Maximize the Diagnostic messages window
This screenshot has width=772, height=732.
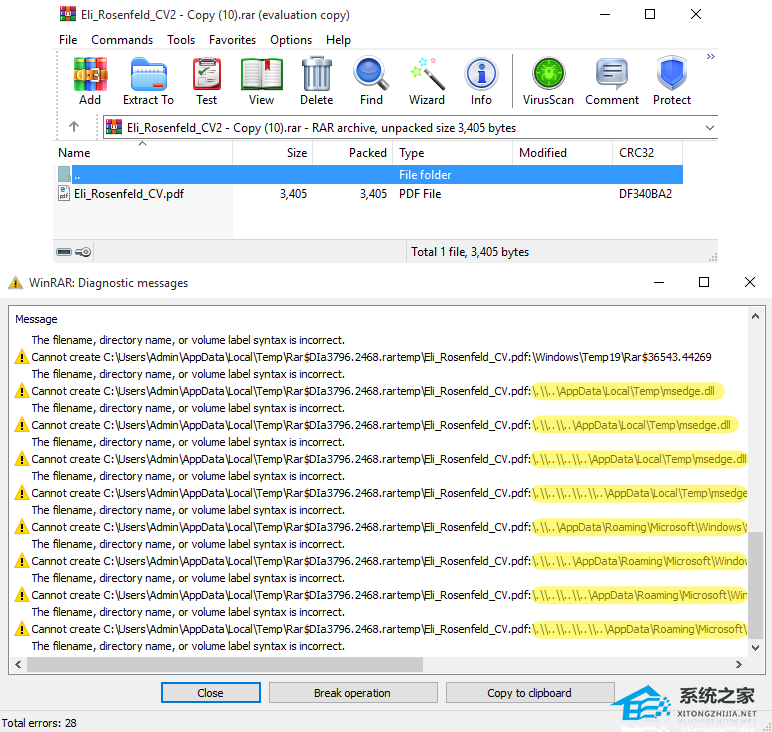click(x=704, y=282)
